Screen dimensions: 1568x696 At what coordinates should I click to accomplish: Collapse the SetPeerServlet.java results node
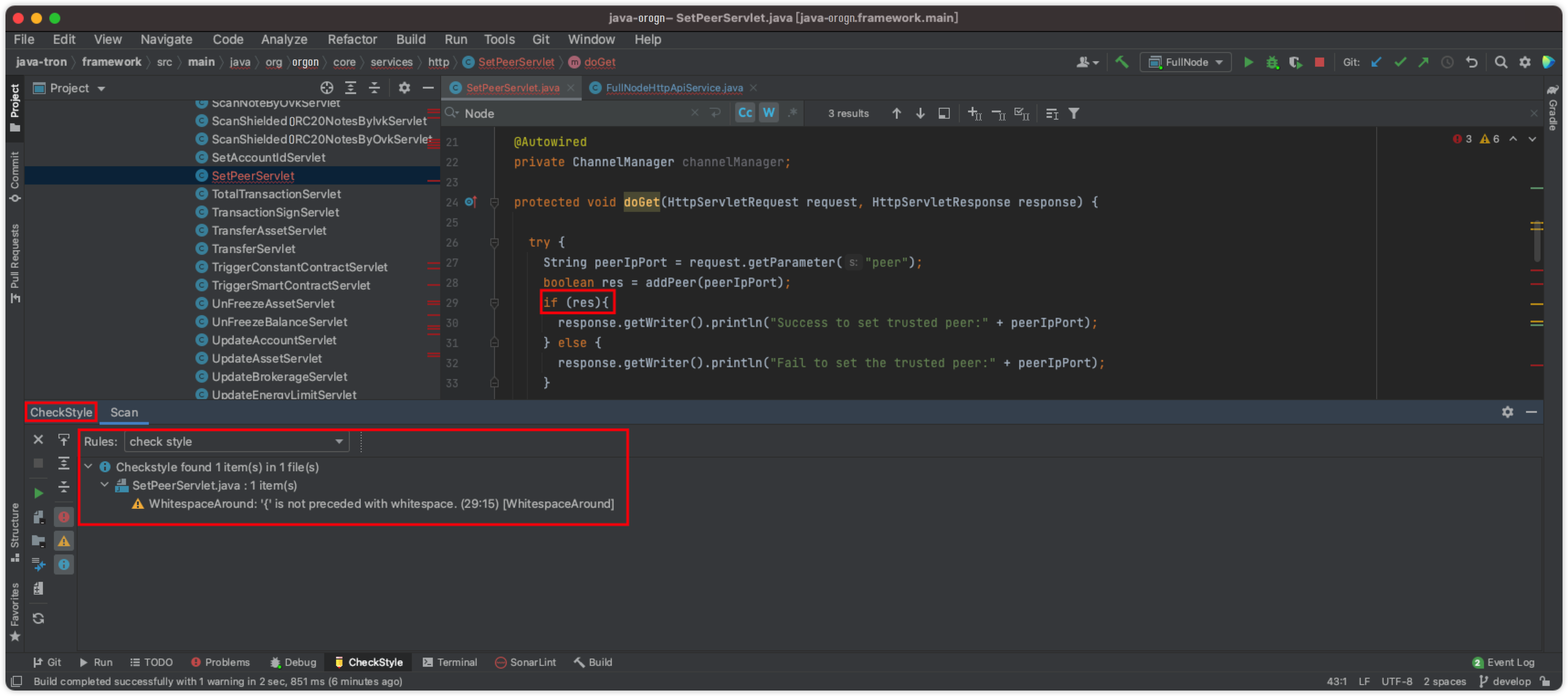(x=105, y=485)
